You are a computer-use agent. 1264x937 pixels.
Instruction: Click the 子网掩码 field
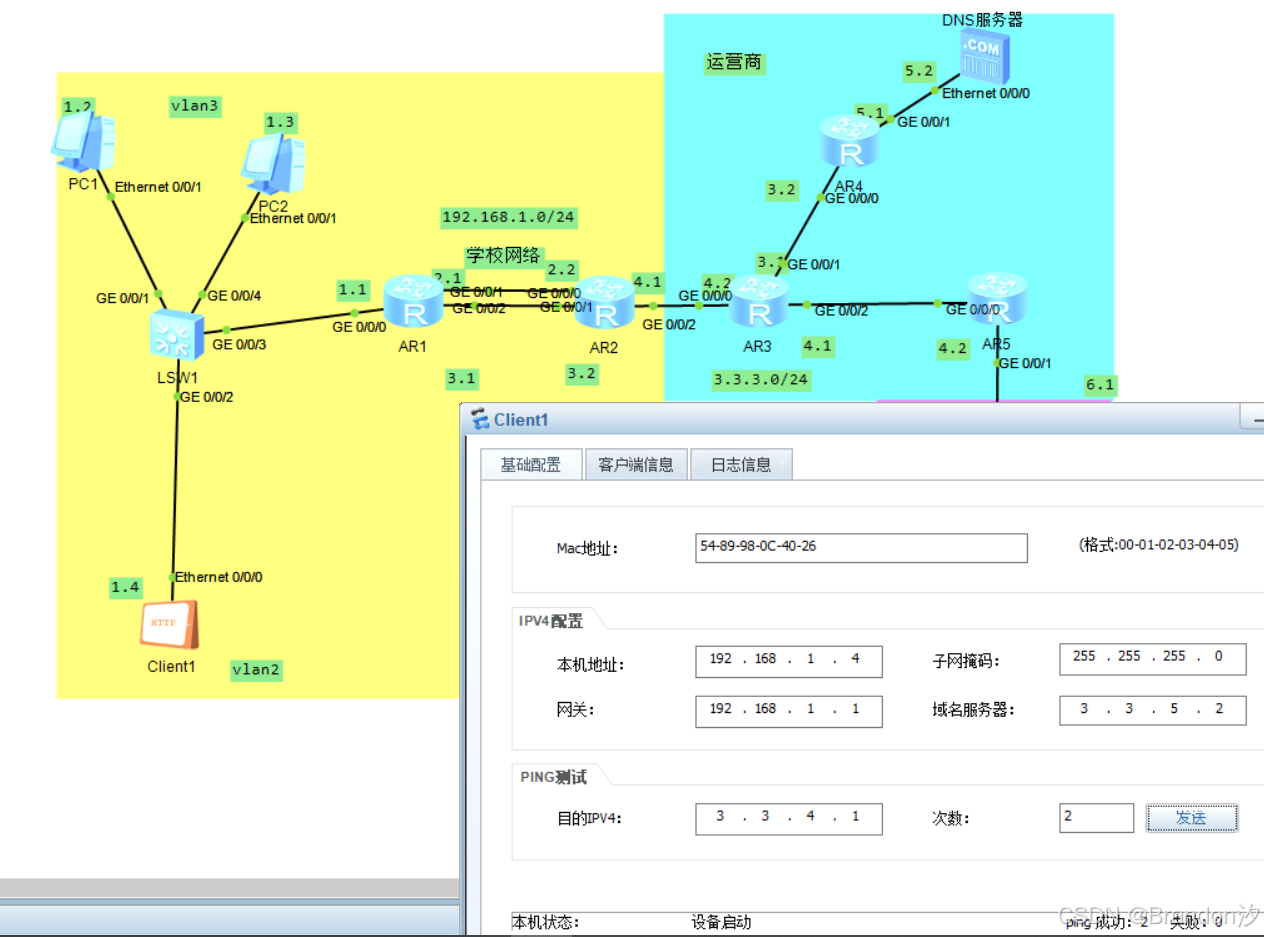[1153, 659]
